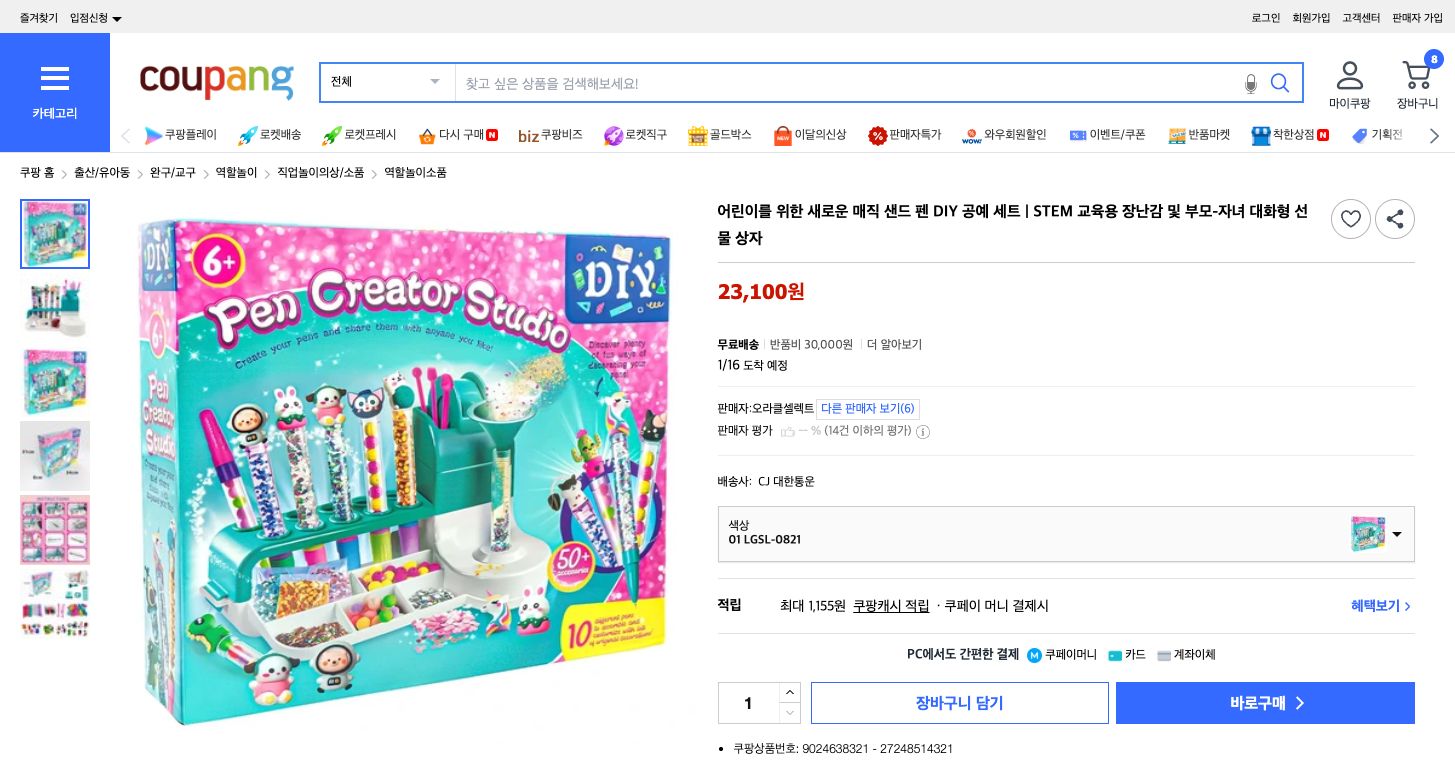Open 이벤트/쿠폰 from the navigation strip

(1108, 135)
